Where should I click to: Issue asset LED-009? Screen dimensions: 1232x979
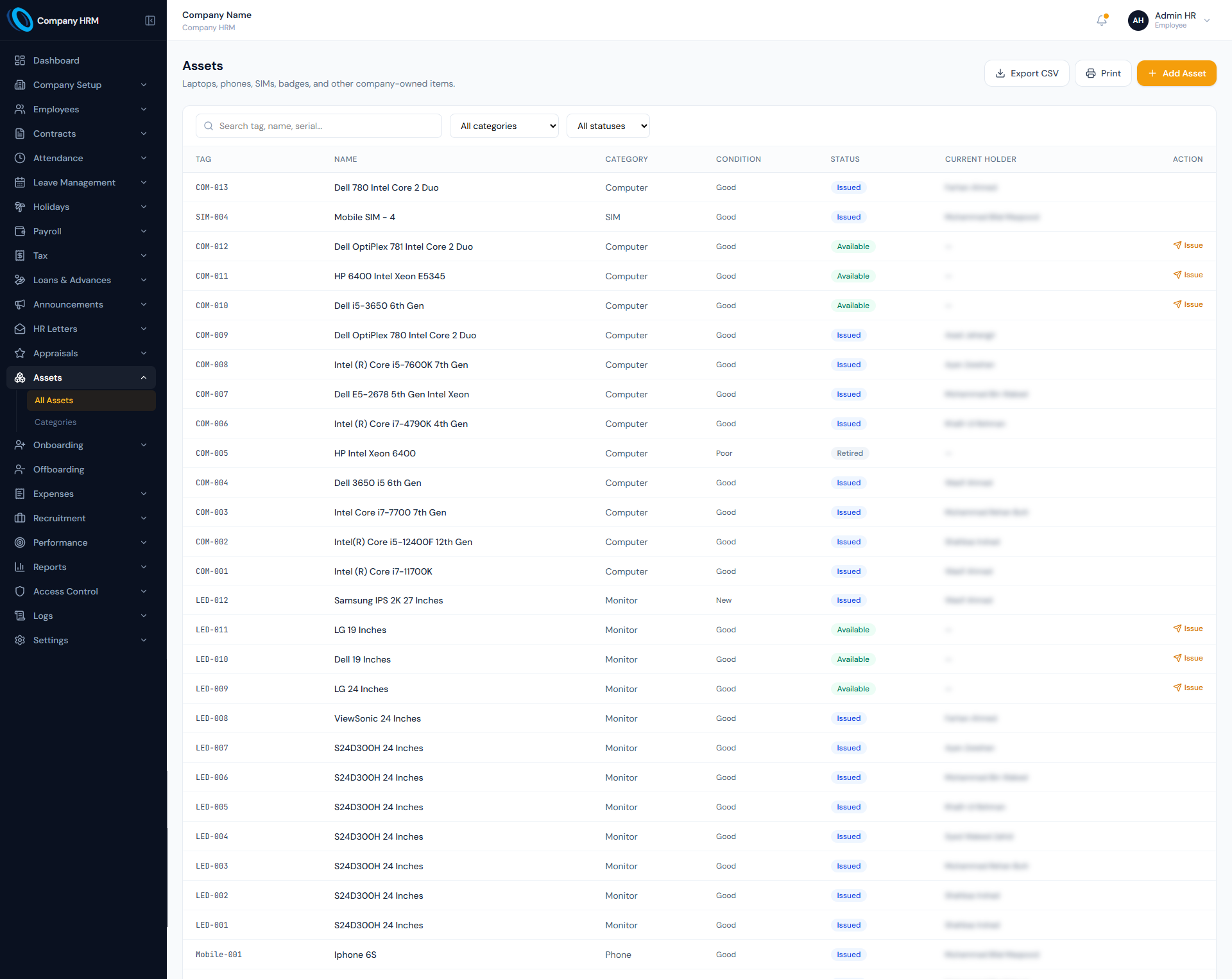tap(1188, 688)
